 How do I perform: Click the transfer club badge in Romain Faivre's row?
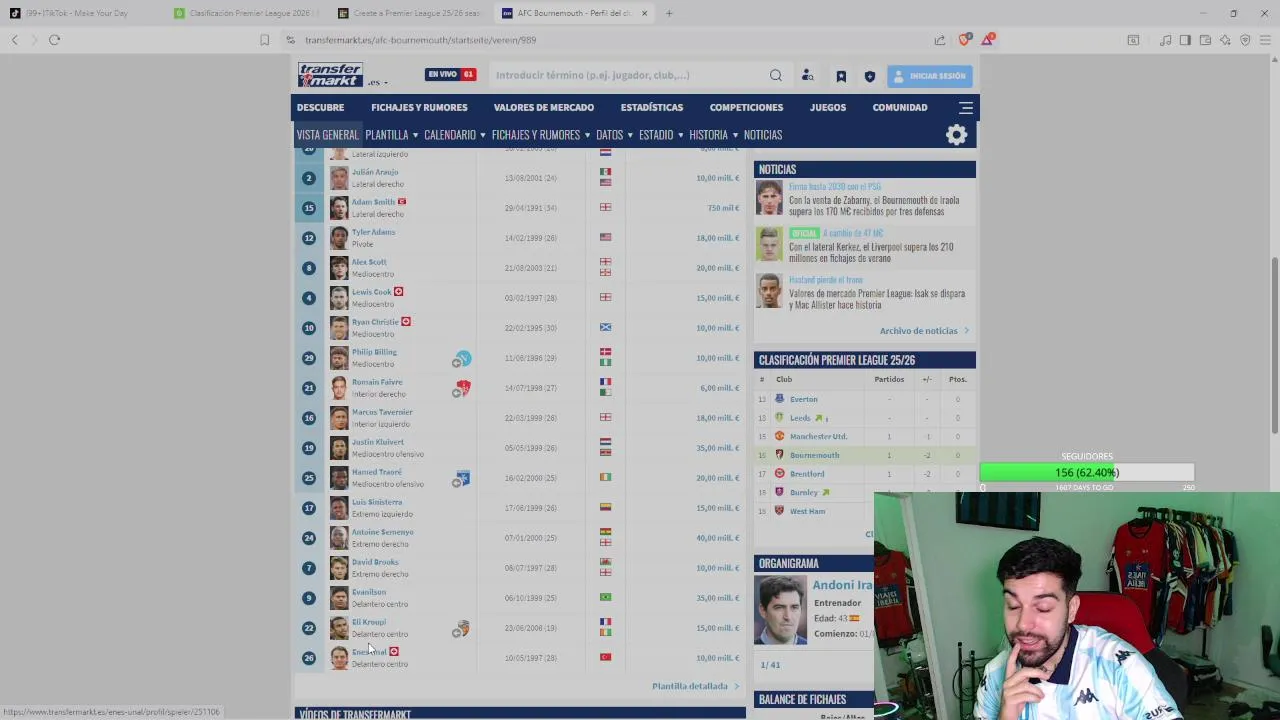[462, 388]
